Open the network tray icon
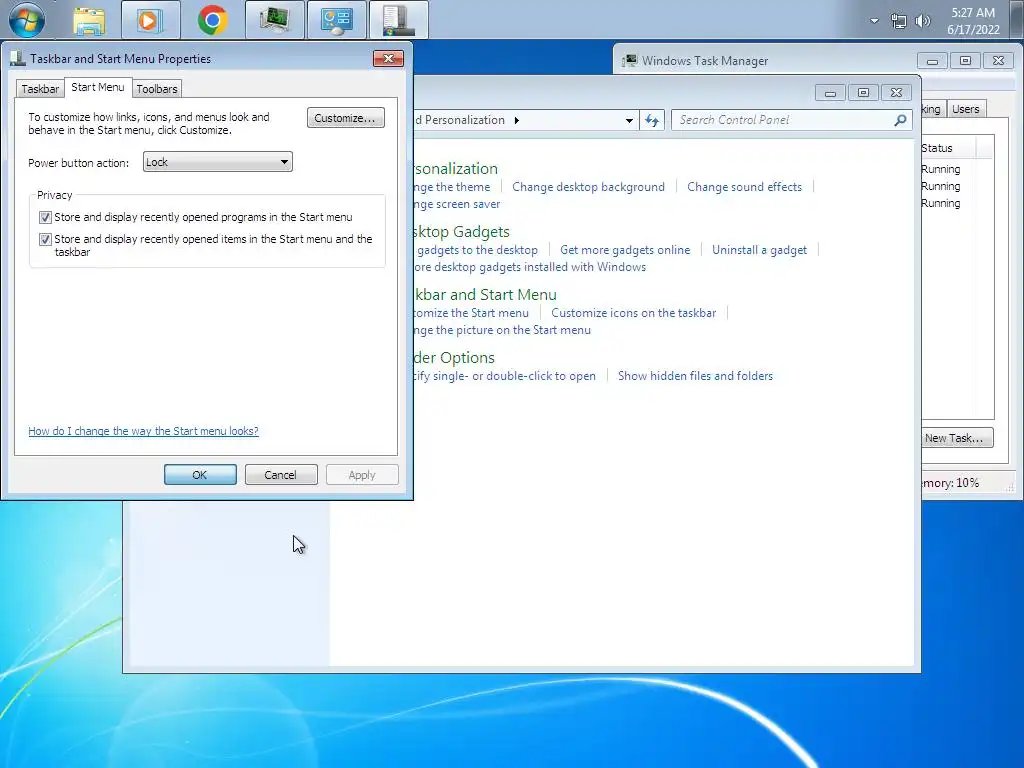 click(x=899, y=21)
